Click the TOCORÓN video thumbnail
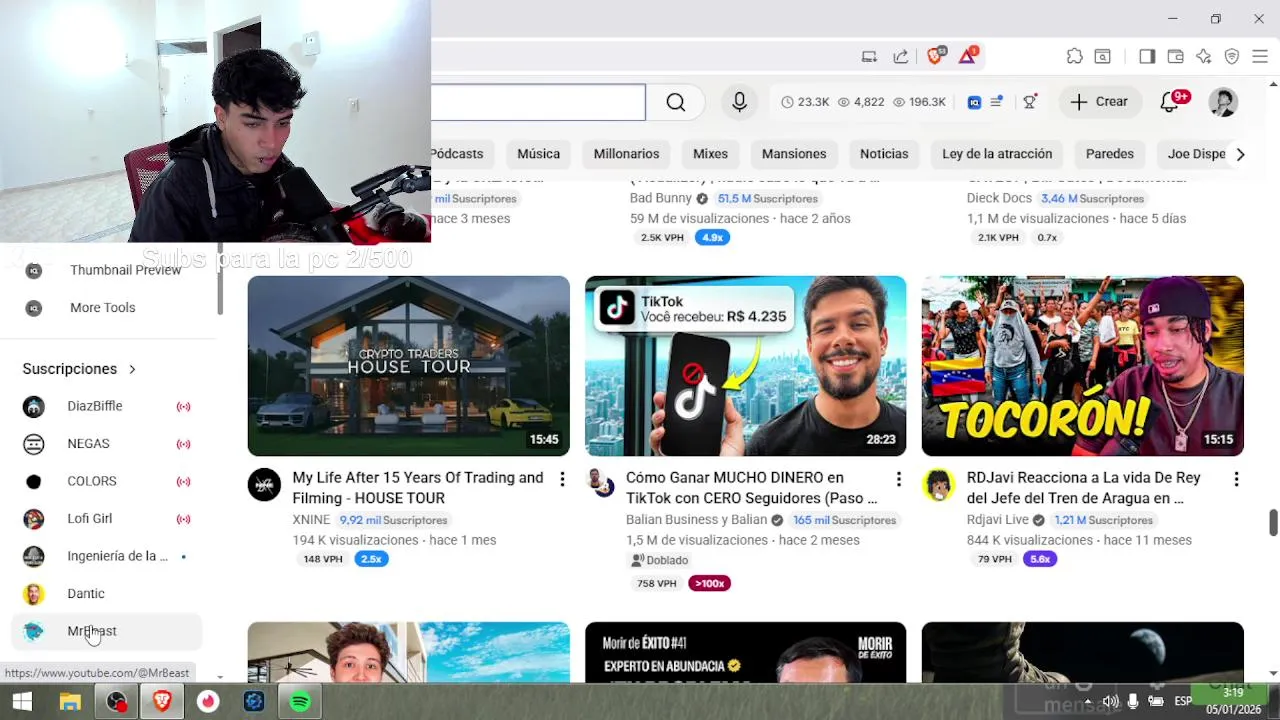 point(1082,366)
